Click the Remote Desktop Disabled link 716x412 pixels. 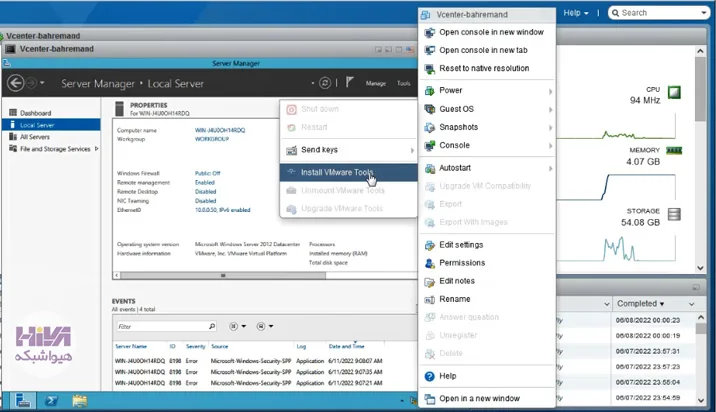205,191
